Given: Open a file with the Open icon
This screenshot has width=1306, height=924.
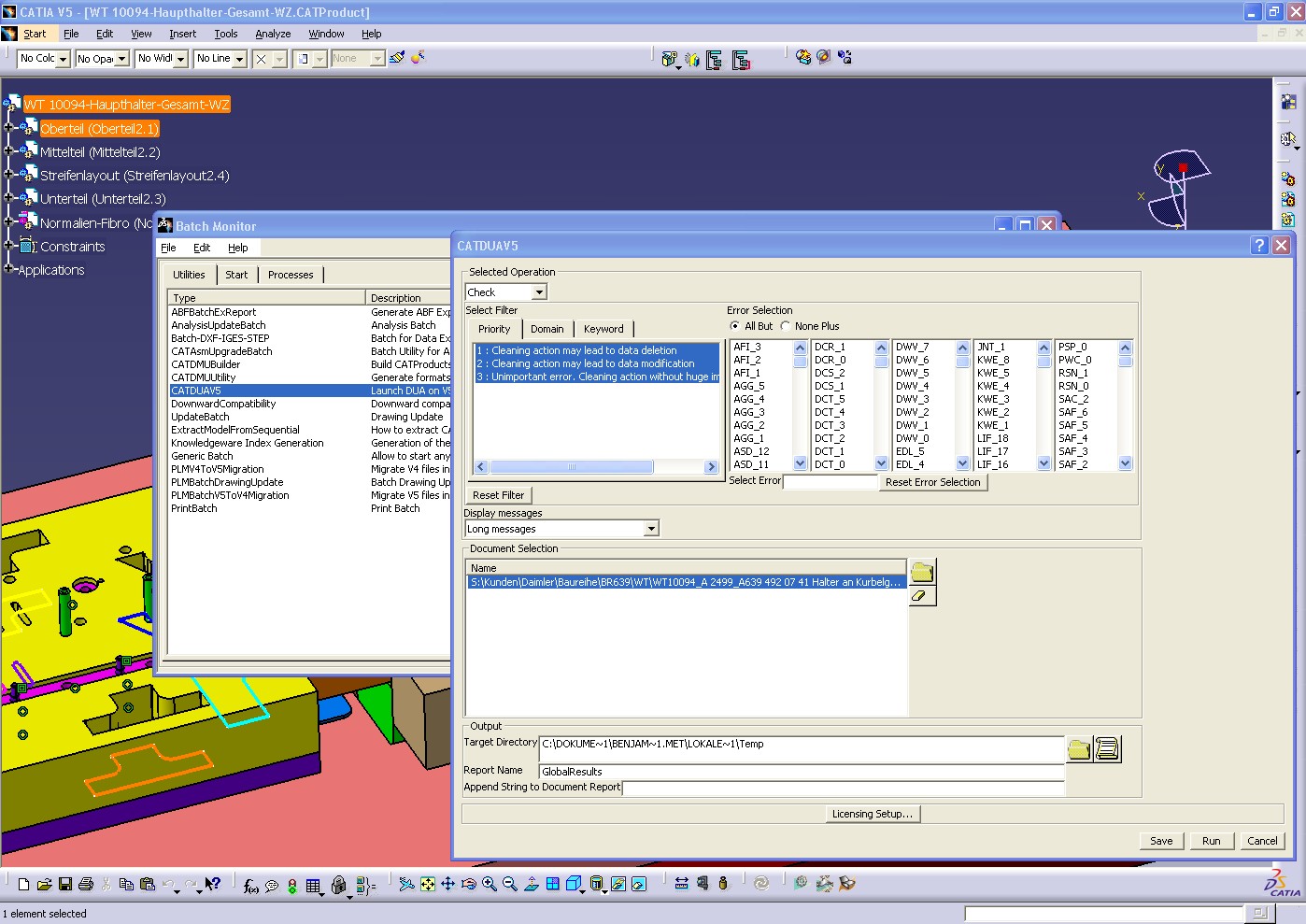Looking at the screenshot, I should coord(44,884).
